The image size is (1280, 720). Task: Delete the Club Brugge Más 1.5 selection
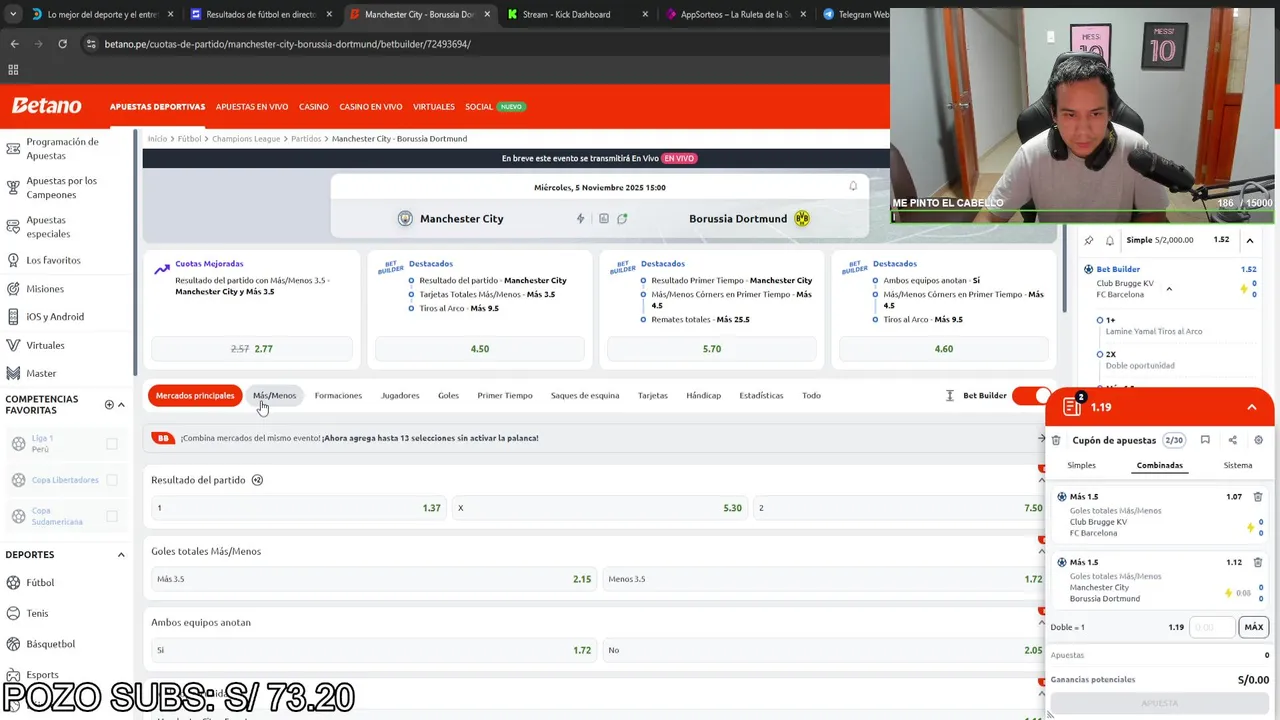[x=1258, y=496]
